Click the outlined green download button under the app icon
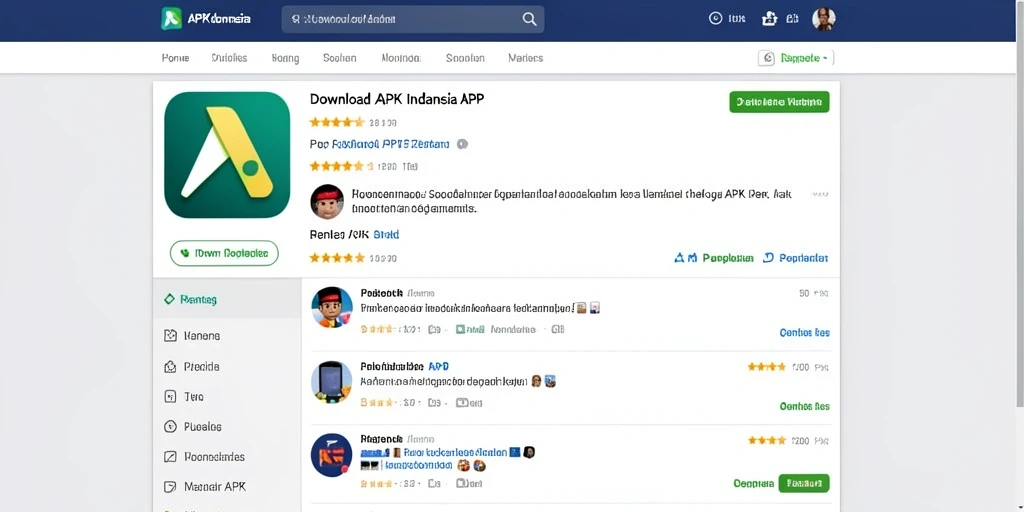The width and height of the screenshot is (1024, 512). pyautogui.click(x=224, y=253)
